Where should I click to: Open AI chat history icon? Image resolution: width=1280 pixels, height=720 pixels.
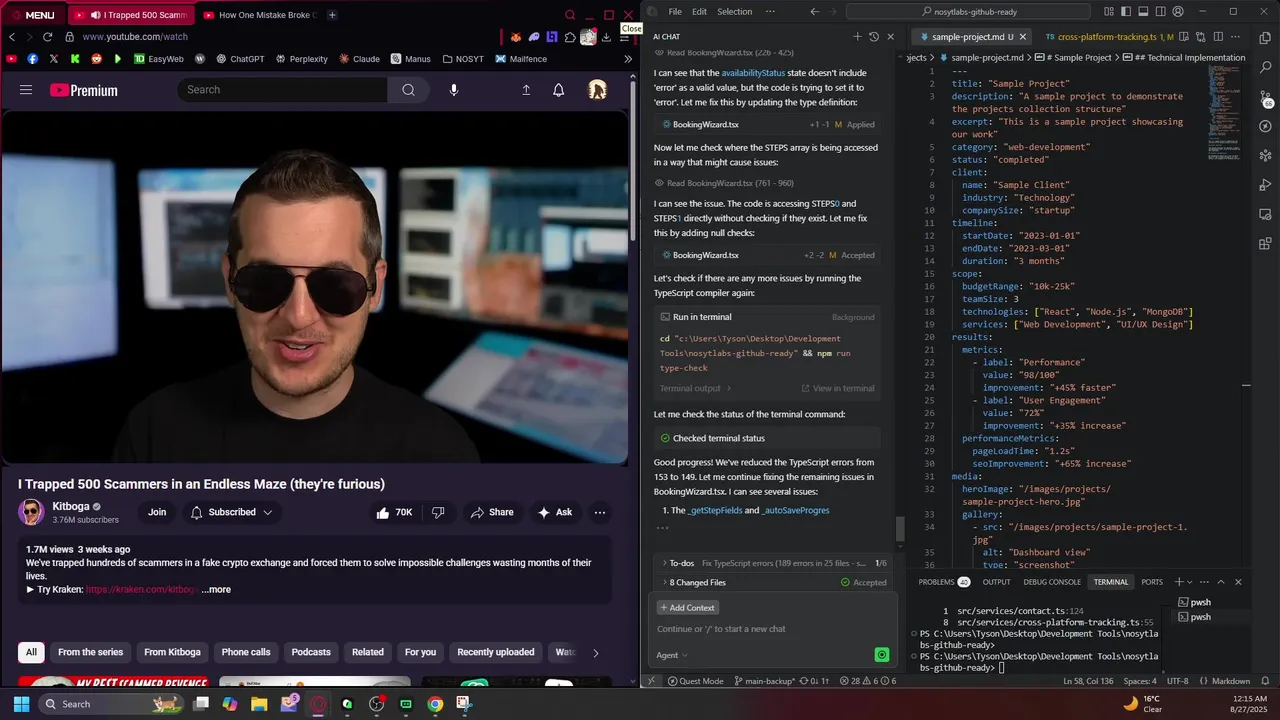click(x=873, y=37)
